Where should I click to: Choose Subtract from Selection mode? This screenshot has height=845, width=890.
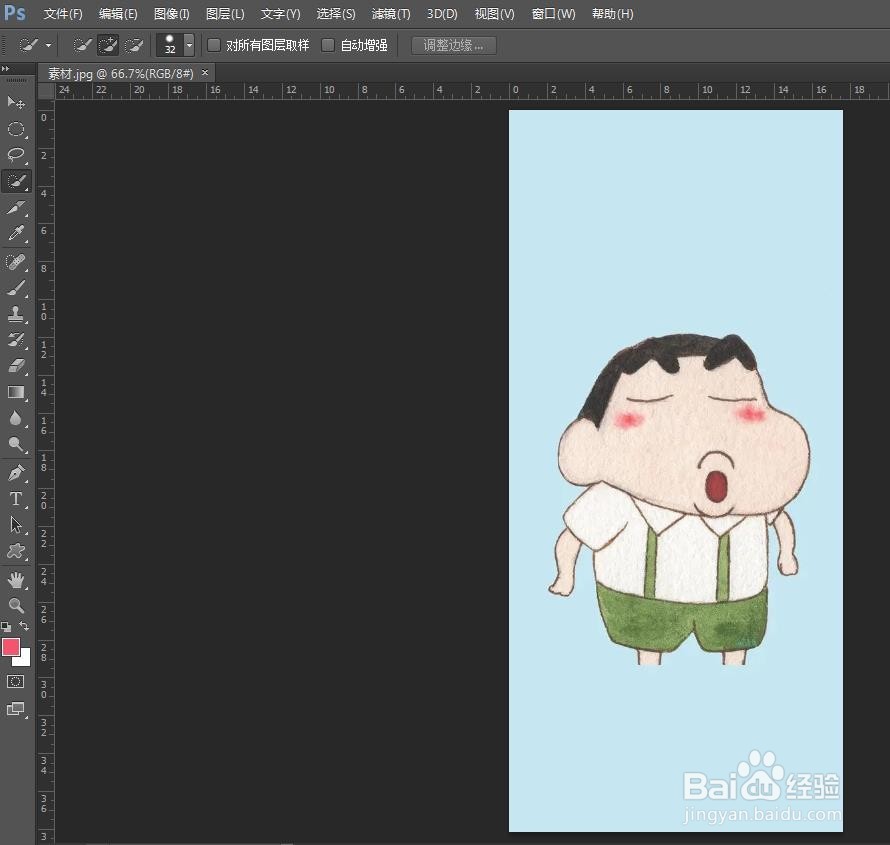(x=134, y=45)
